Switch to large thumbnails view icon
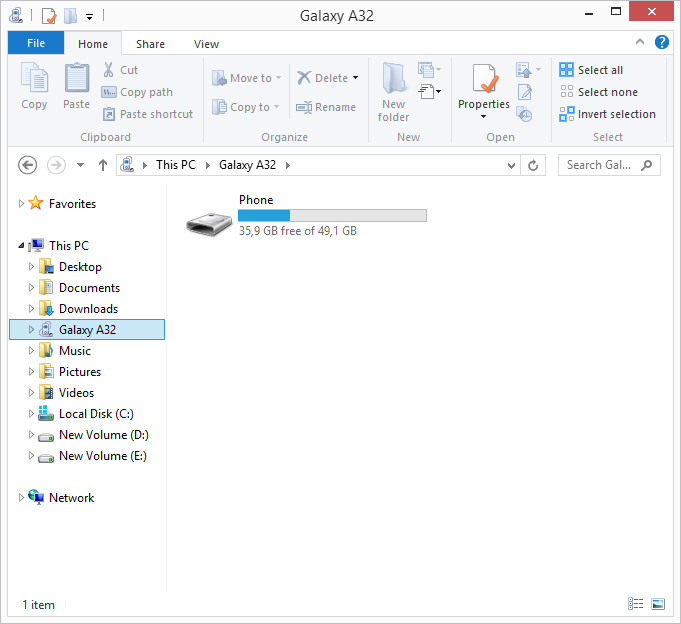 [x=658, y=604]
